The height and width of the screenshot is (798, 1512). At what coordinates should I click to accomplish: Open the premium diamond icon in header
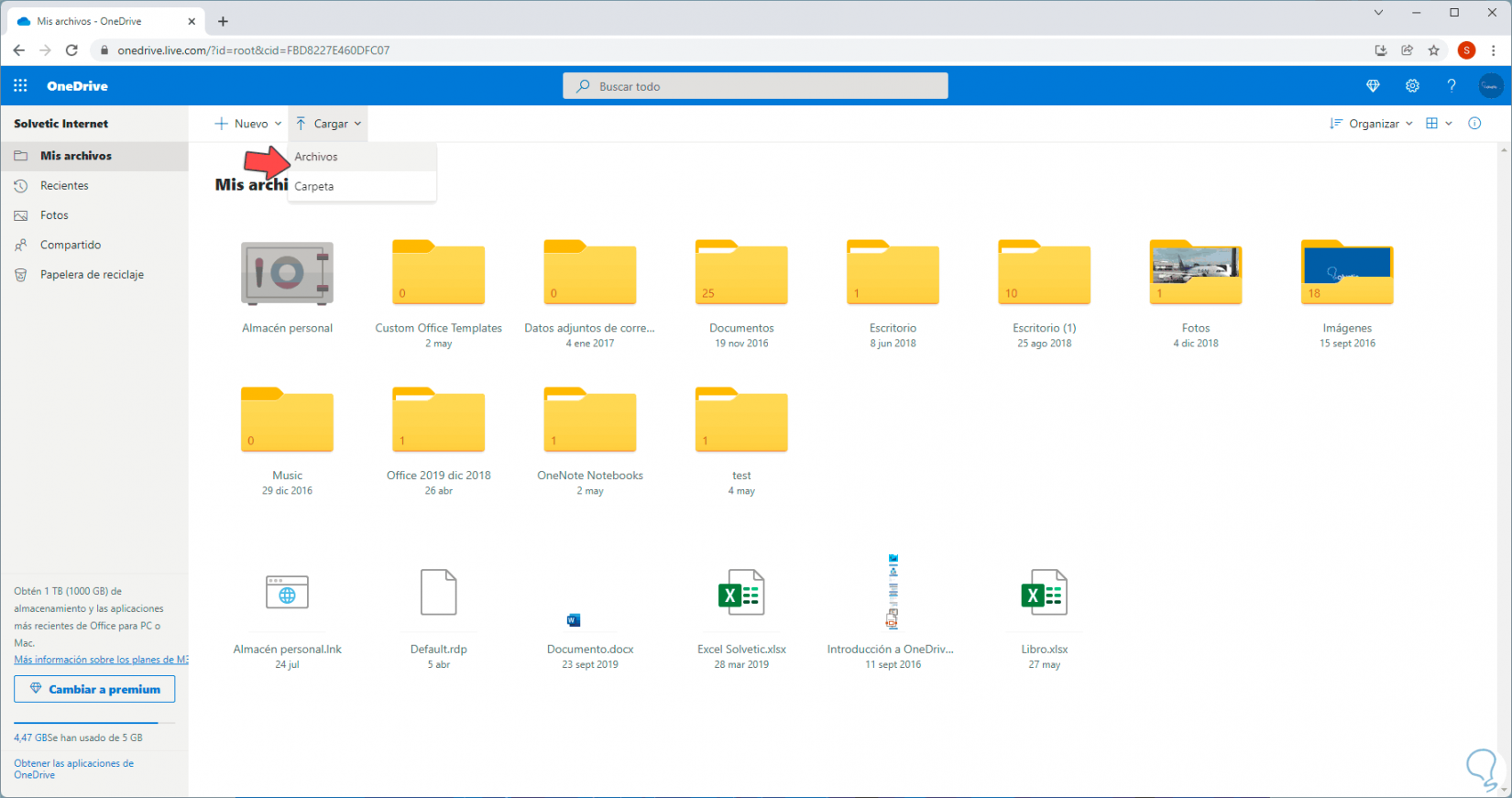tap(1373, 86)
